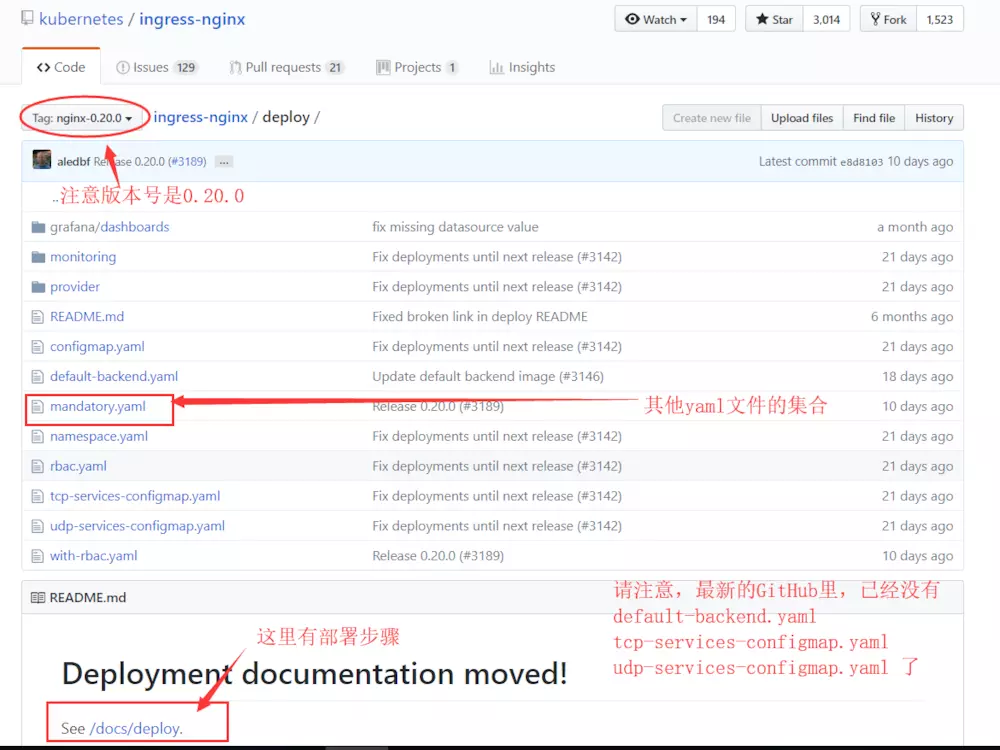Follow the /docs/deploy link
This screenshot has width=1000, height=750.
[x=136, y=728]
